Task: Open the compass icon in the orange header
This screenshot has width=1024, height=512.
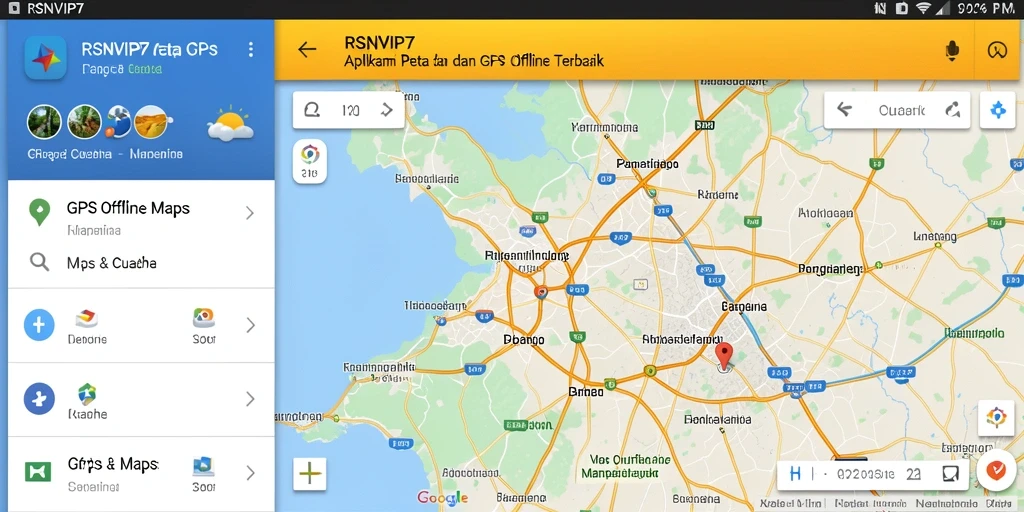Action: pyautogui.click(x=997, y=50)
